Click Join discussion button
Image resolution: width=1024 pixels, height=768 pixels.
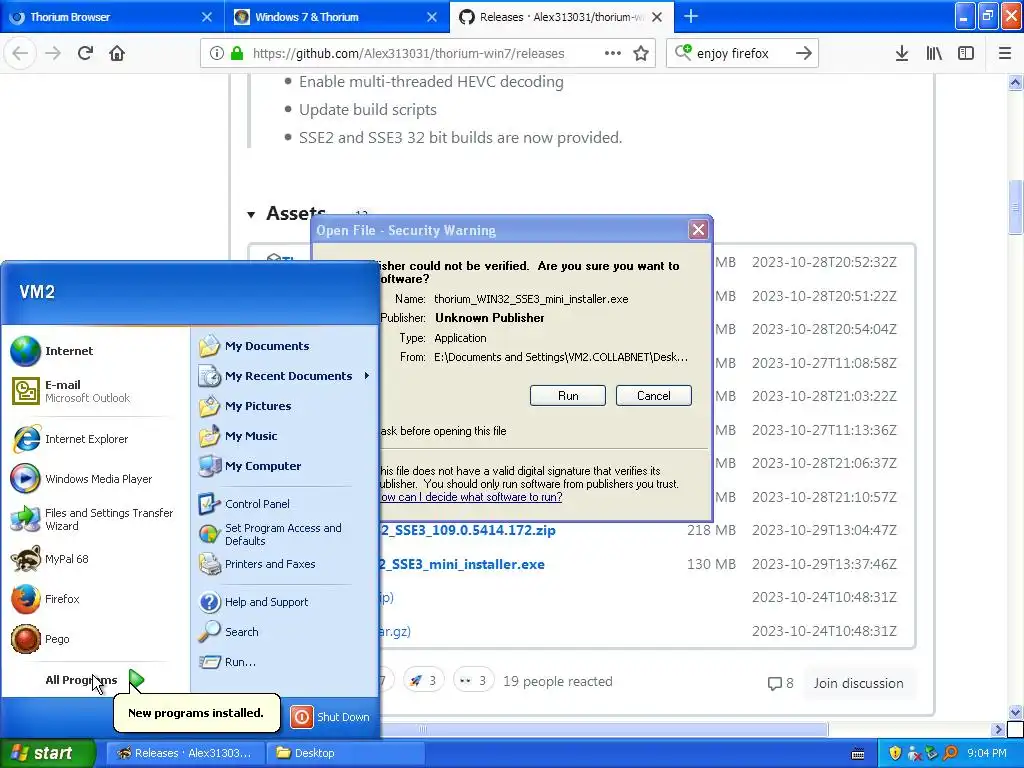point(858,683)
